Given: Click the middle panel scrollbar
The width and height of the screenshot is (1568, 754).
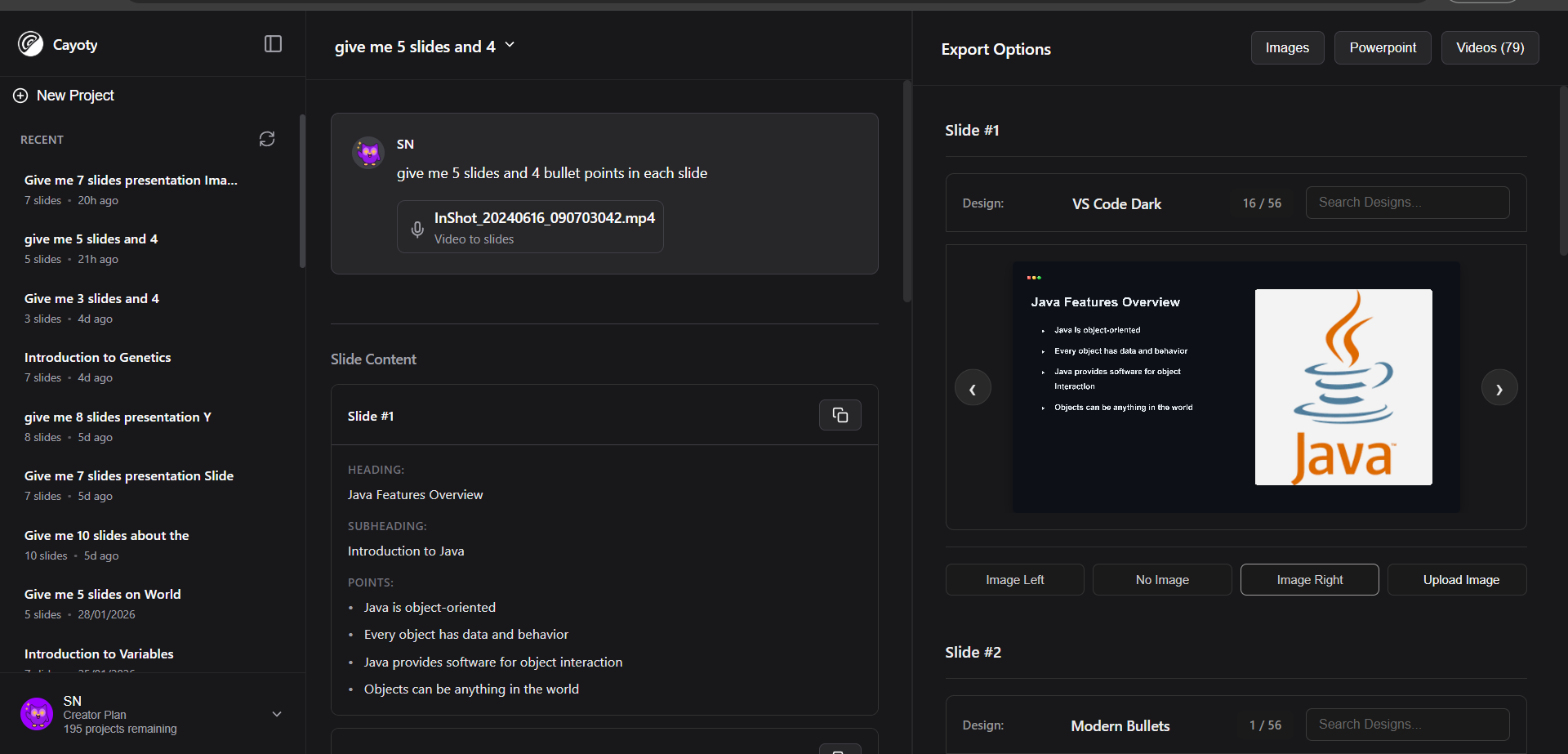Looking at the screenshot, I should point(906,191).
